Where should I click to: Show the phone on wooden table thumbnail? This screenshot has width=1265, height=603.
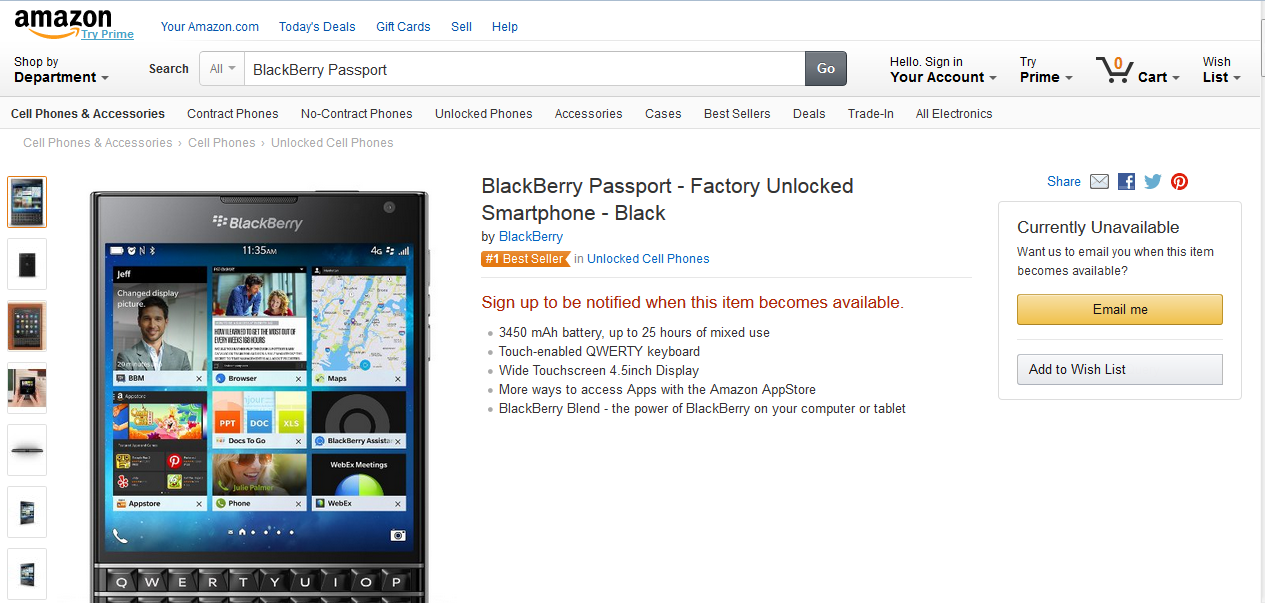pyautogui.click(x=27, y=326)
